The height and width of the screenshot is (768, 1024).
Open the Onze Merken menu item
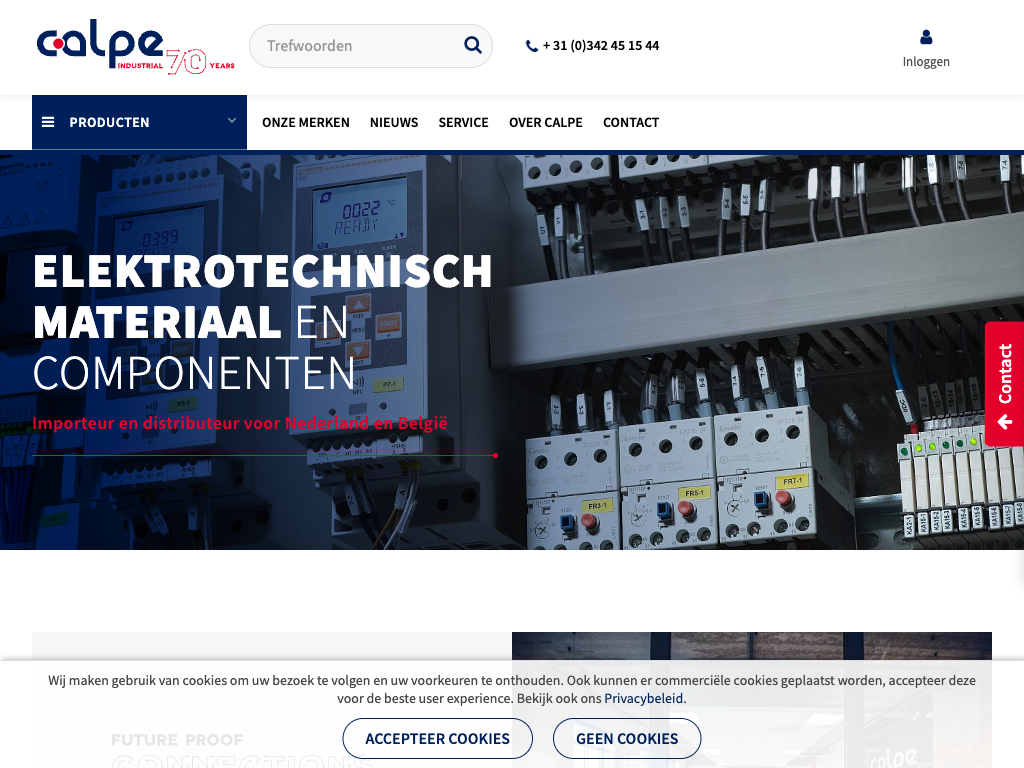click(x=306, y=122)
